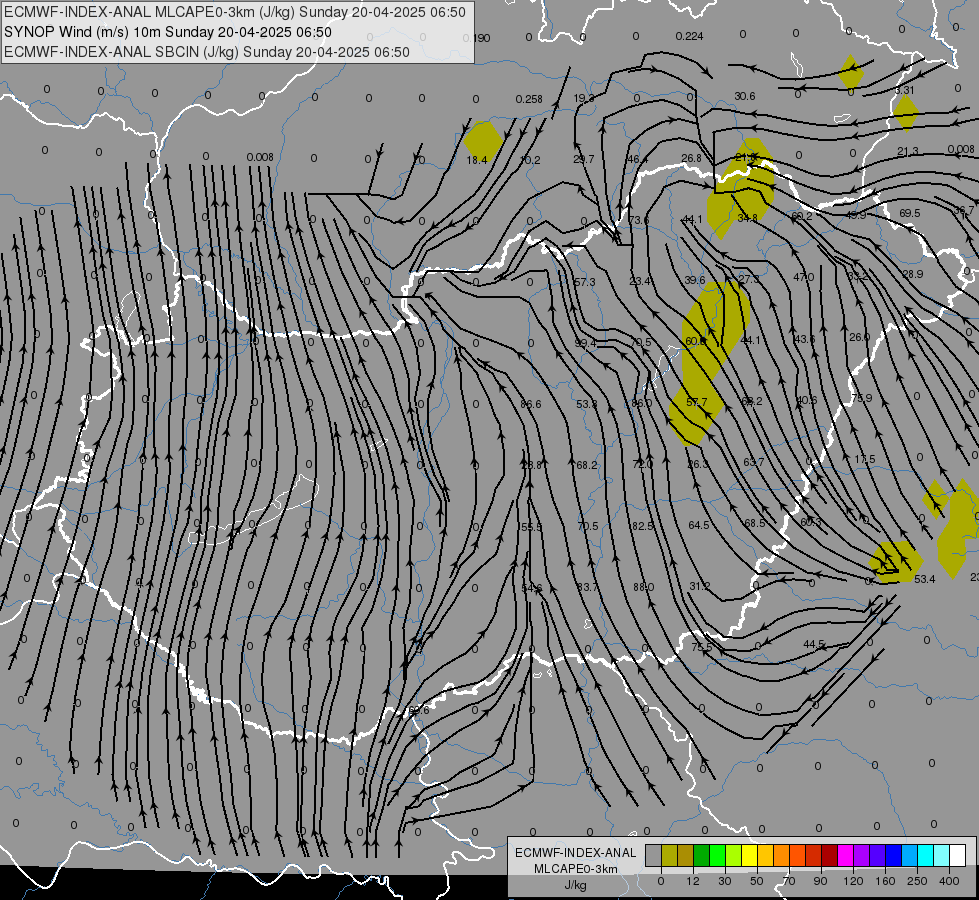Click the orange swatch left of tick 70

coord(782,855)
